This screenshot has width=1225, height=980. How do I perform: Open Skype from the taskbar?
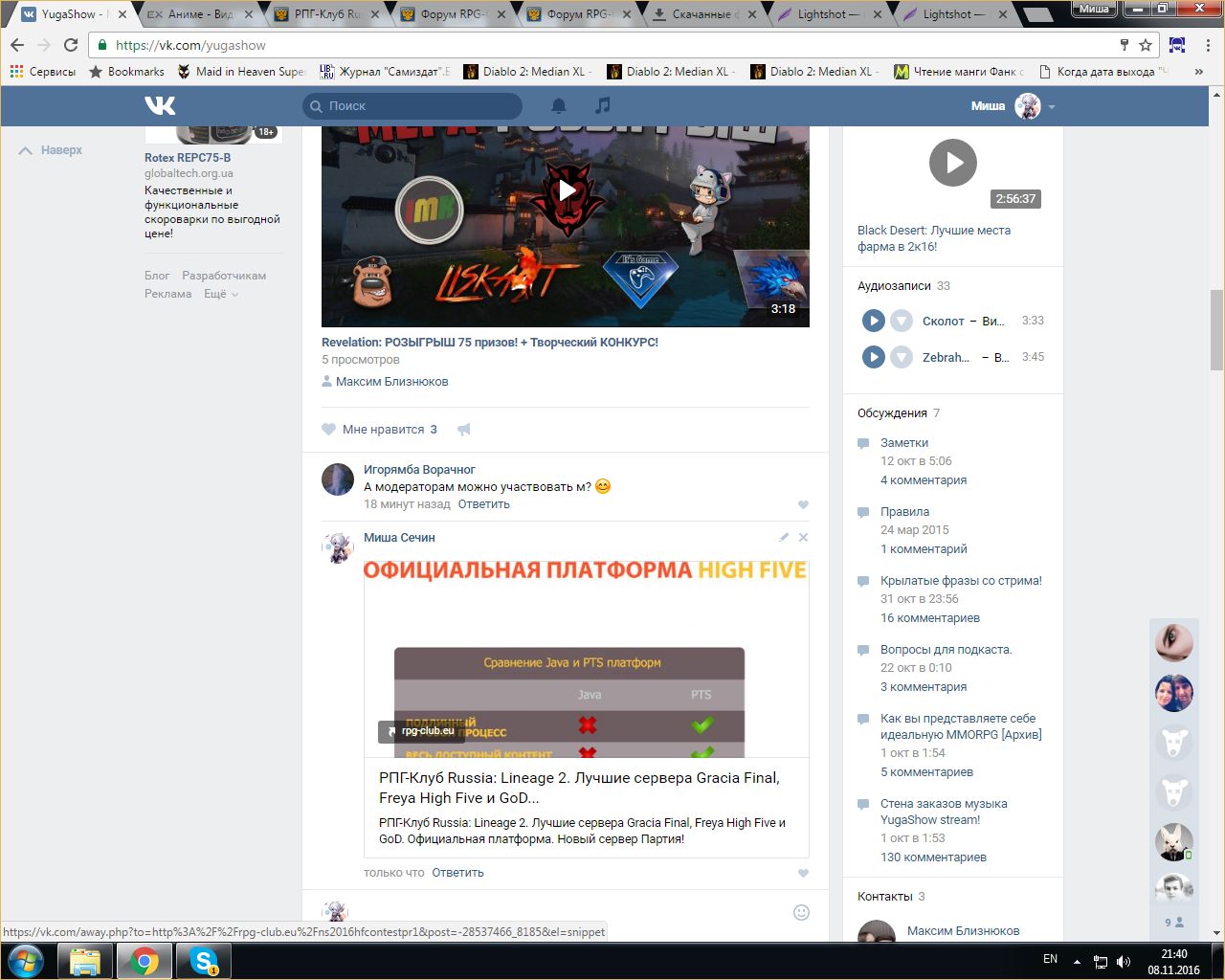[204, 961]
